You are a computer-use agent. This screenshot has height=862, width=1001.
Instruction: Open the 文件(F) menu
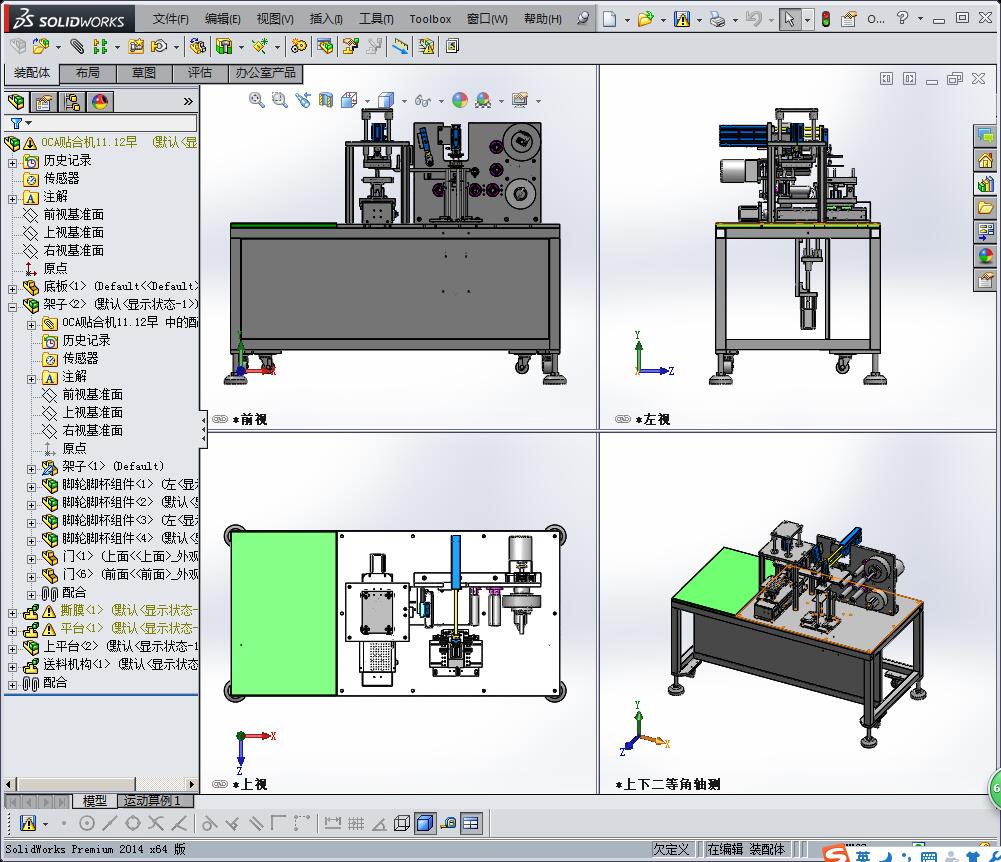pyautogui.click(x=170, y=19)
